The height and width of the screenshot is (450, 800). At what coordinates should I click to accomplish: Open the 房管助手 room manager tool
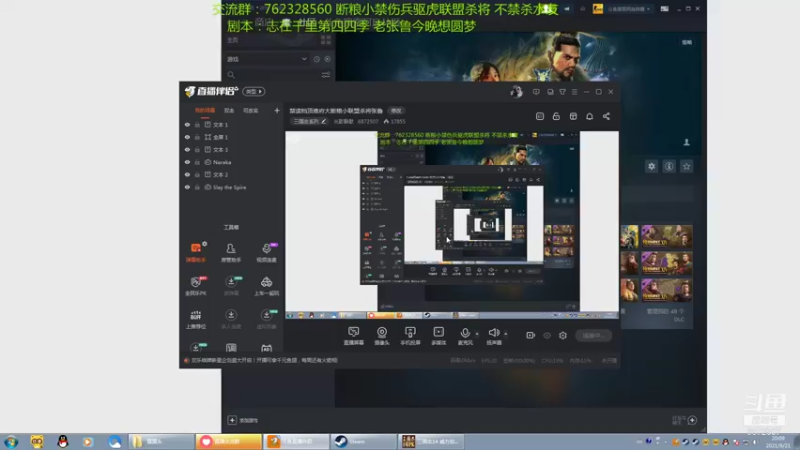(231, 252)
